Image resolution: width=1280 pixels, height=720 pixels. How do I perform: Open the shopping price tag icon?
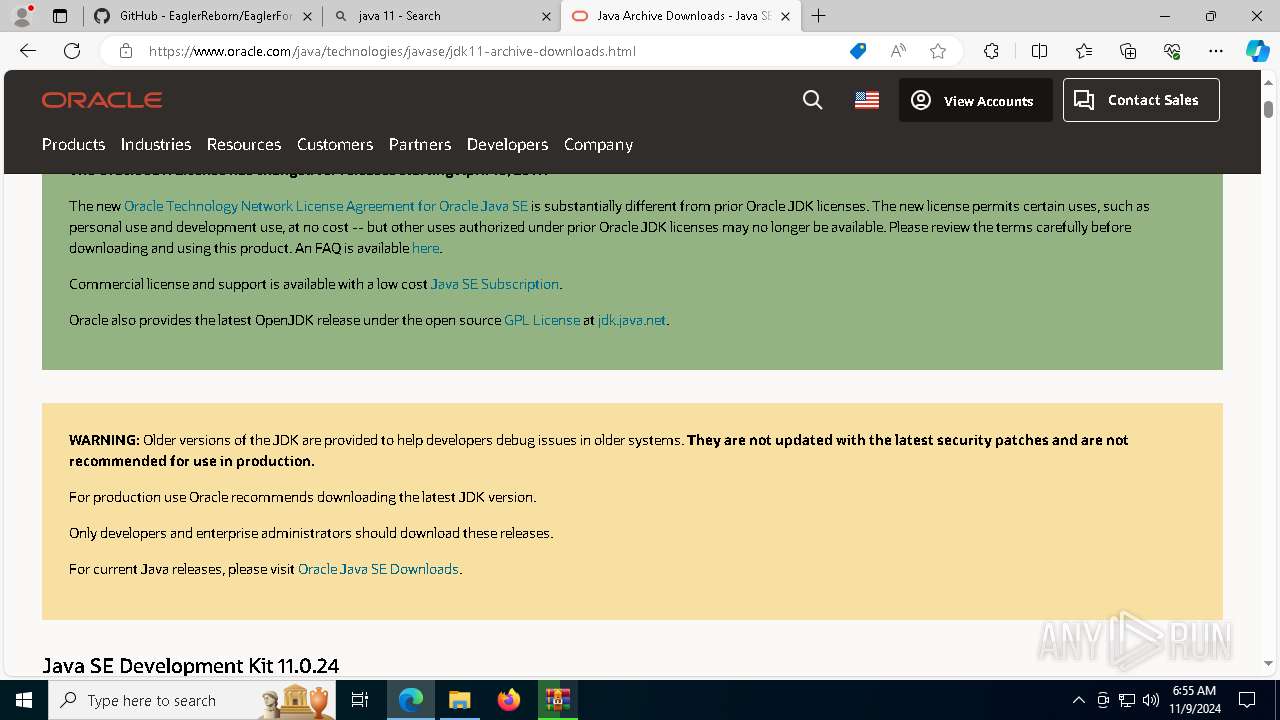pyautogui.click(x=857, y=51)
